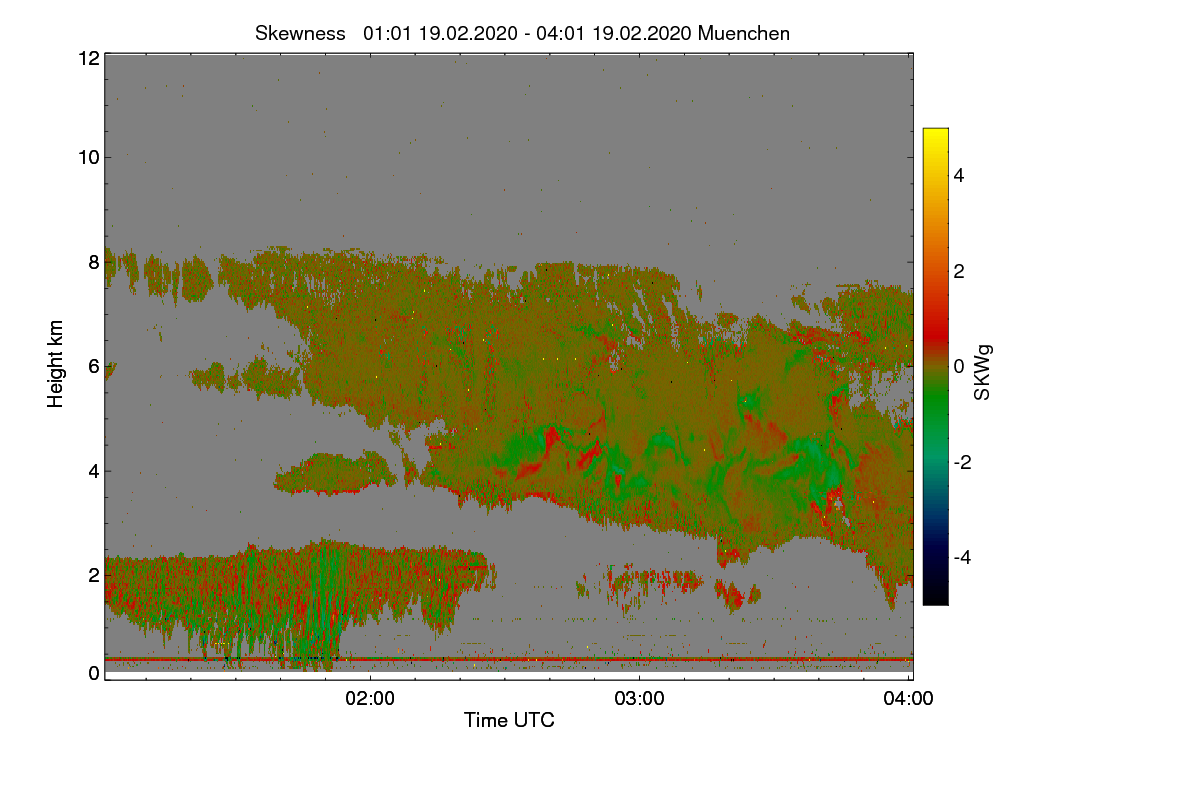Click the 04:00 time tick label

click(909, 698)
